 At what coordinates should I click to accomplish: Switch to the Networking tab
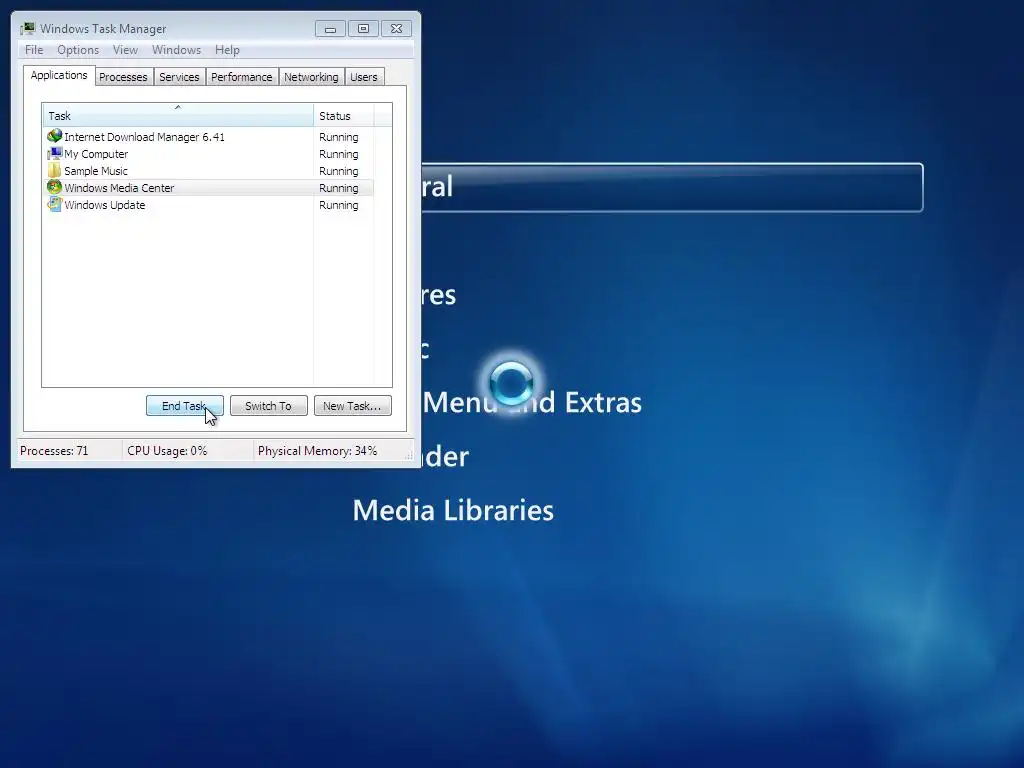311,77
